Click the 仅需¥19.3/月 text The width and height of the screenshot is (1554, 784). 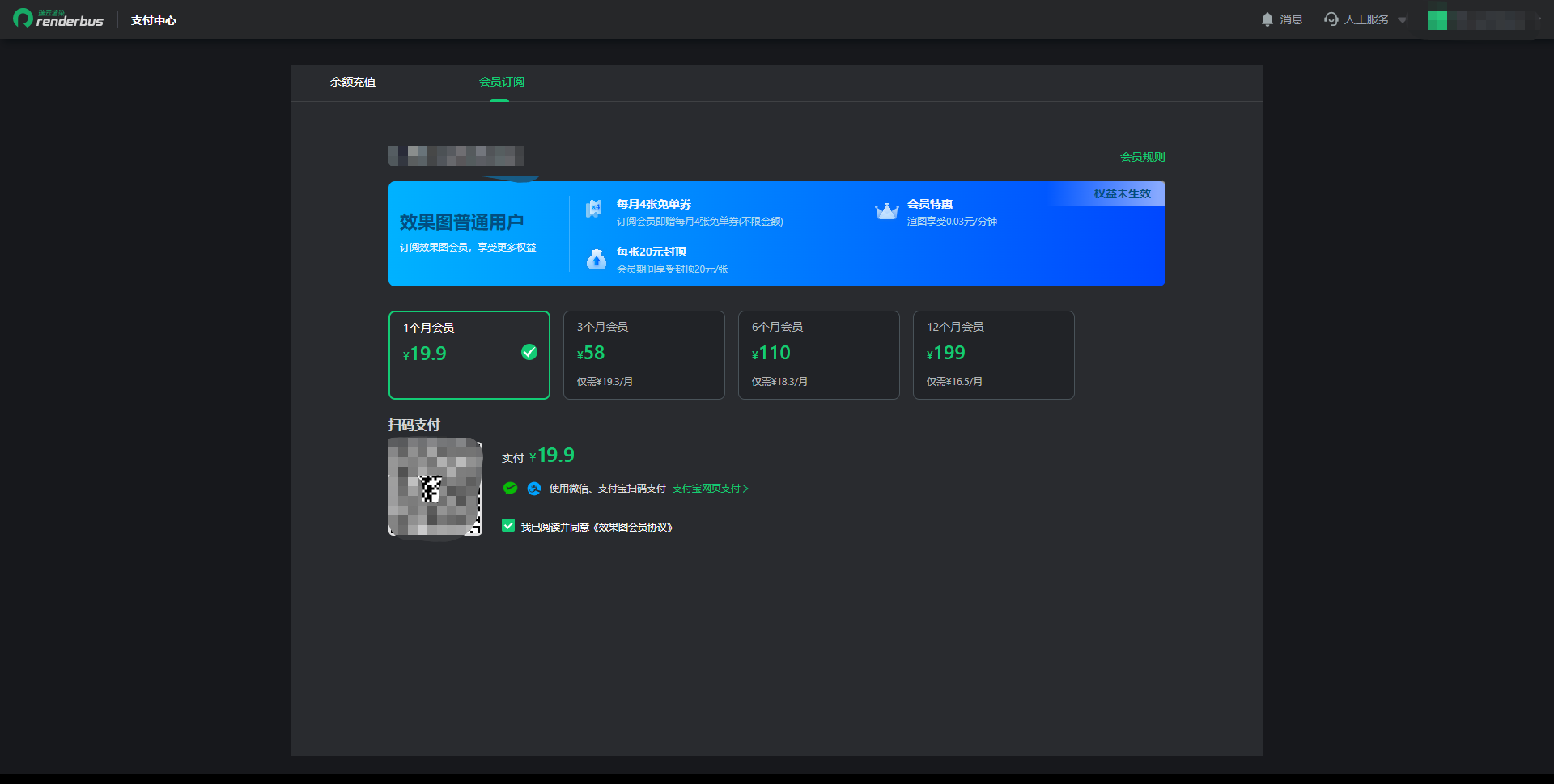605,382
